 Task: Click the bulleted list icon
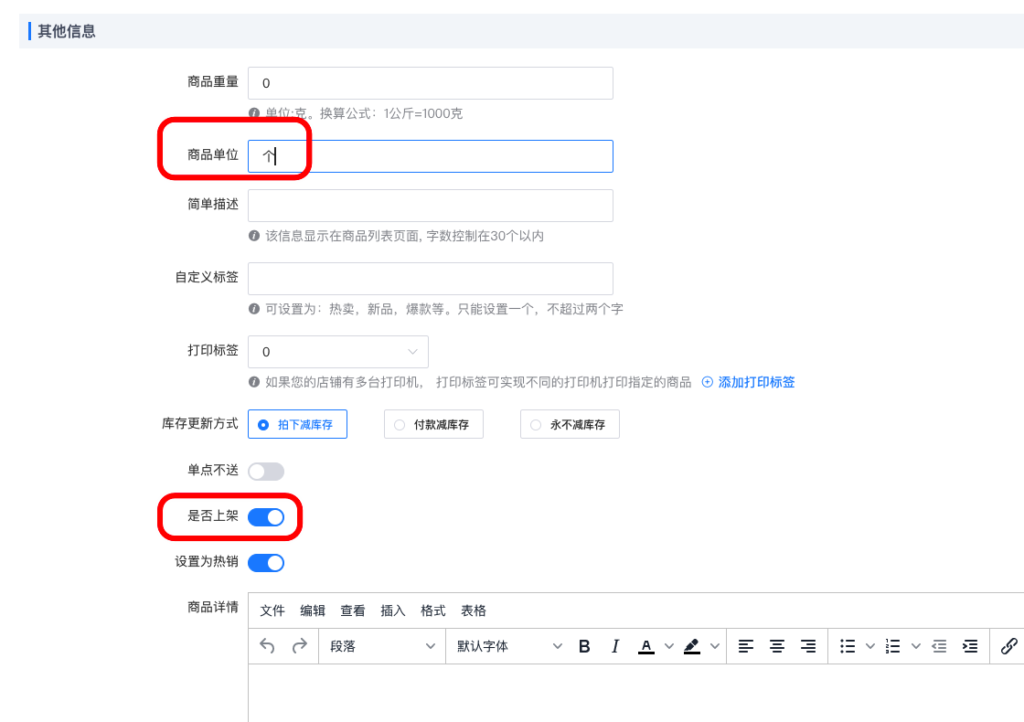pos(849,645)
